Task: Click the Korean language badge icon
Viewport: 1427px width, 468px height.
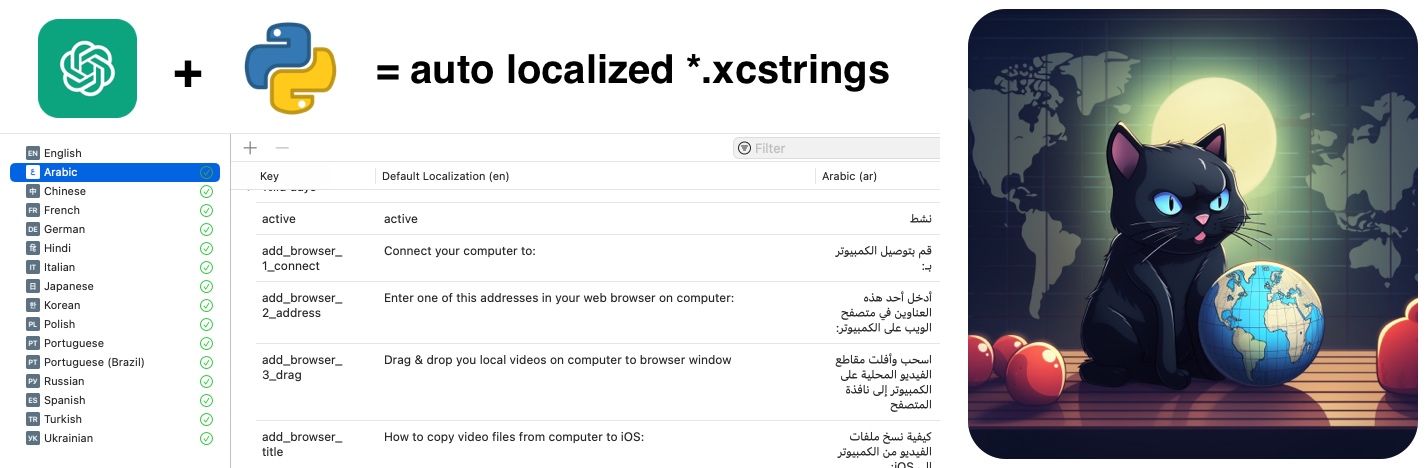Action: tap(33, 305)
